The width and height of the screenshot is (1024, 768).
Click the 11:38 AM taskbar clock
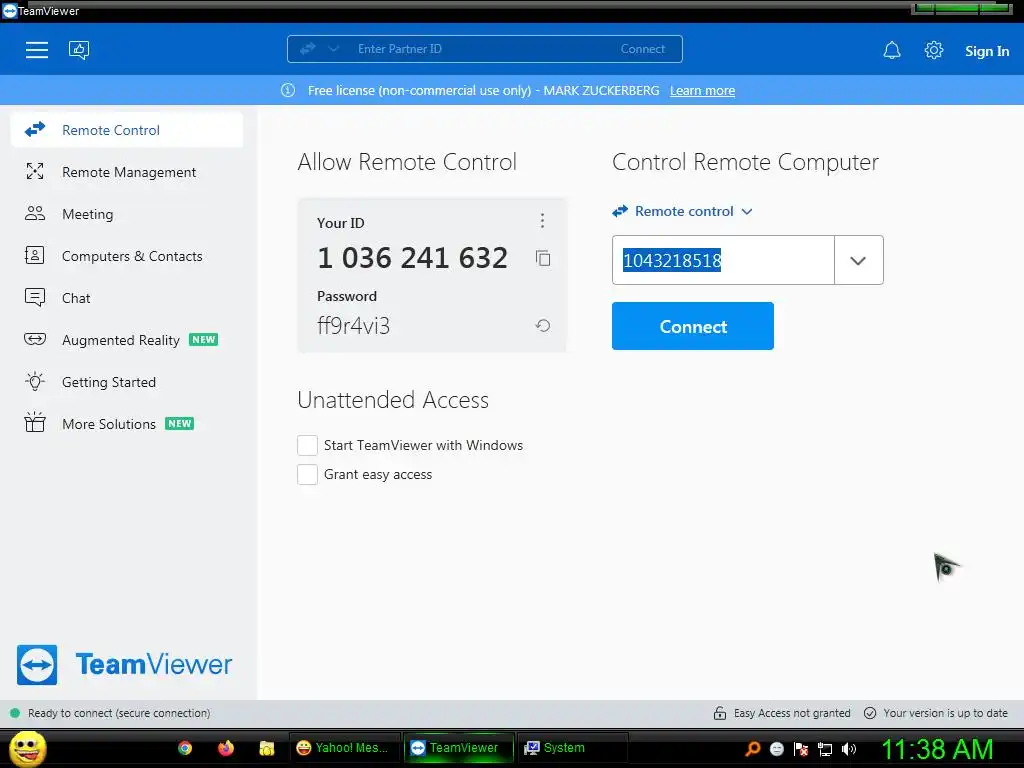pos(937,749)
